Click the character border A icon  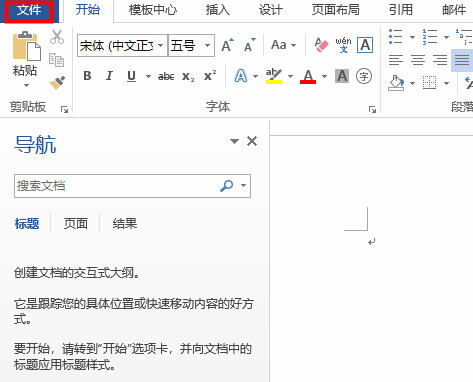(x=365, y=45)
